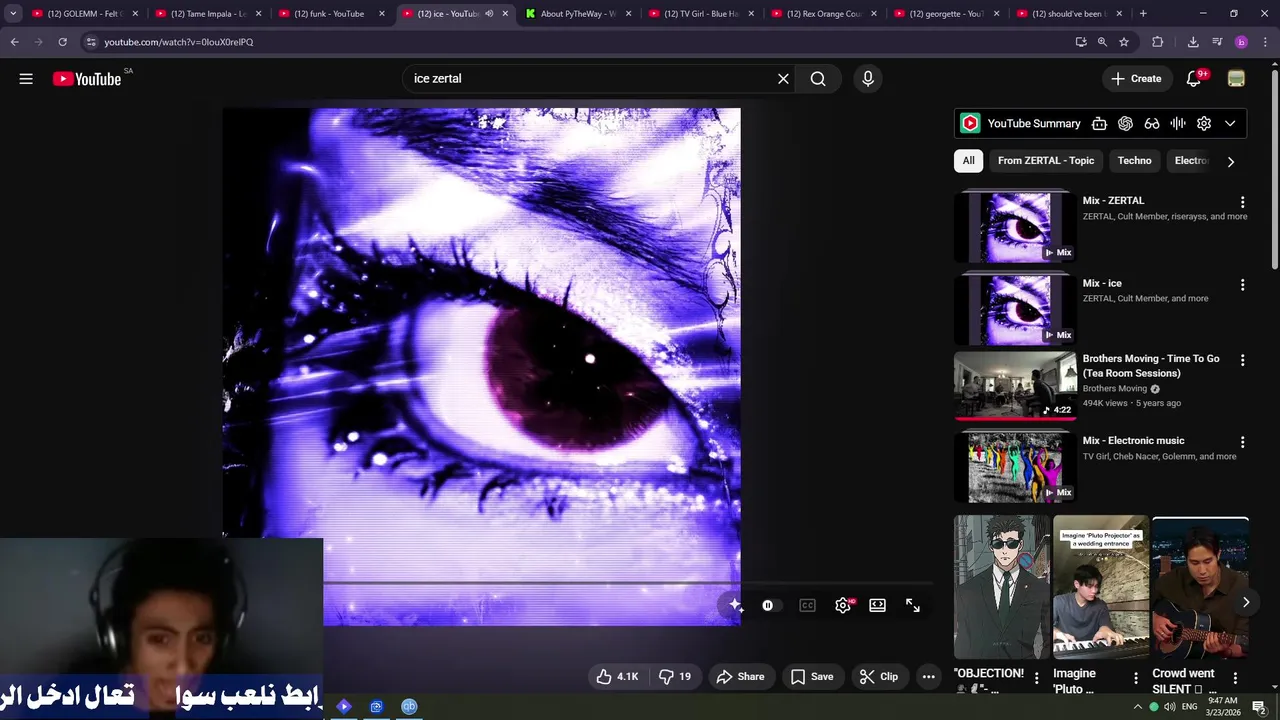Open media controls icon in toolbar
1280x720 pixels.
click(x=1217, y=42)
